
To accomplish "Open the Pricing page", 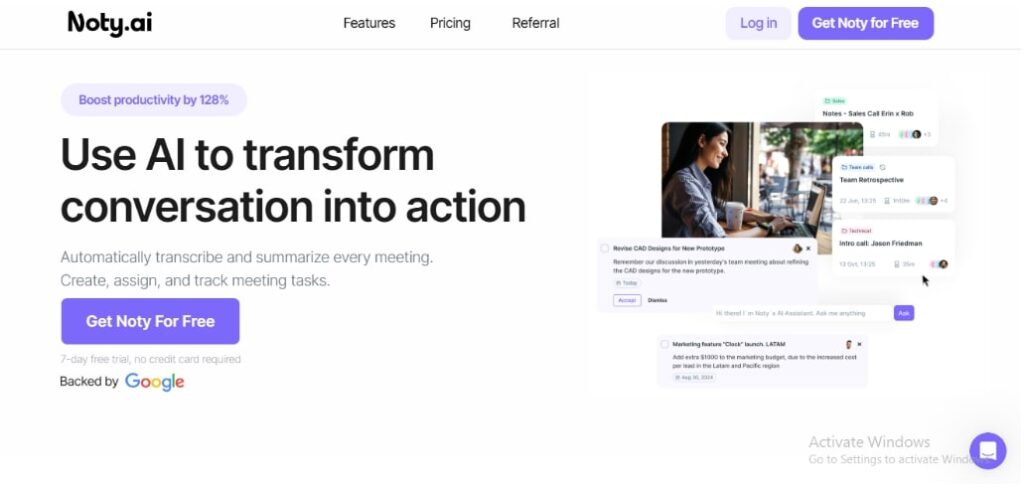I will pyautogui.click(x=450, y=23).
